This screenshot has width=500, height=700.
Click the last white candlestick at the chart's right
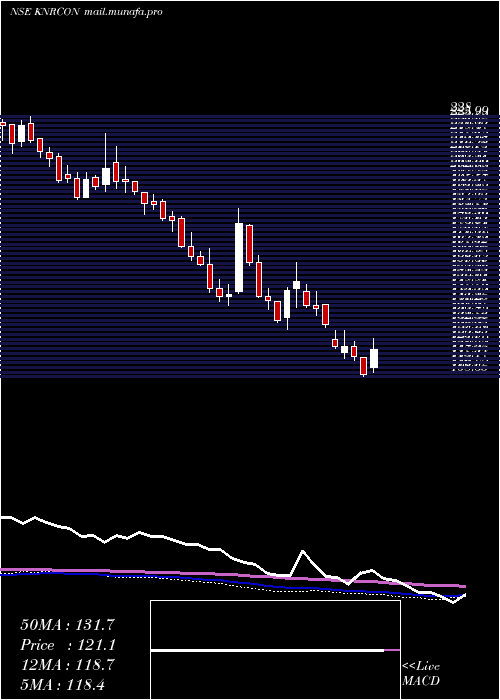pyautogui.click(x=374, y=358)
